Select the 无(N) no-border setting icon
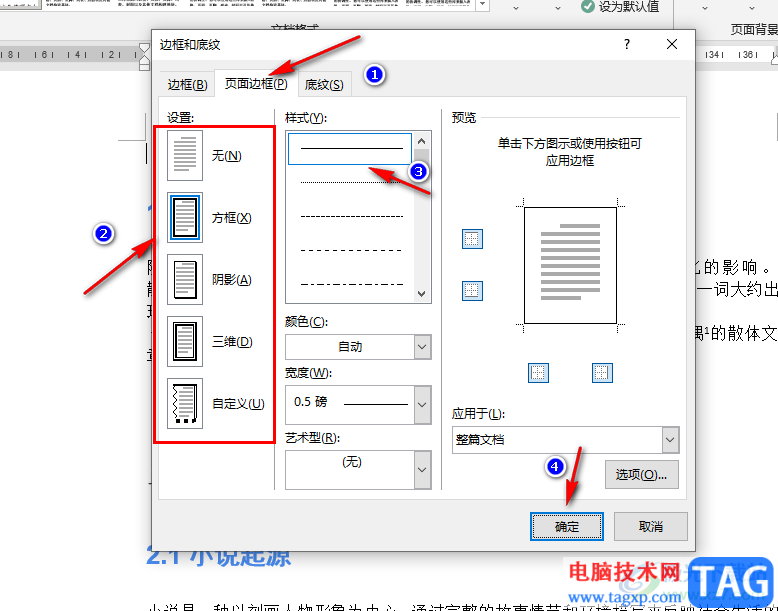The image size is (778, 611). (x=185, y=155)
